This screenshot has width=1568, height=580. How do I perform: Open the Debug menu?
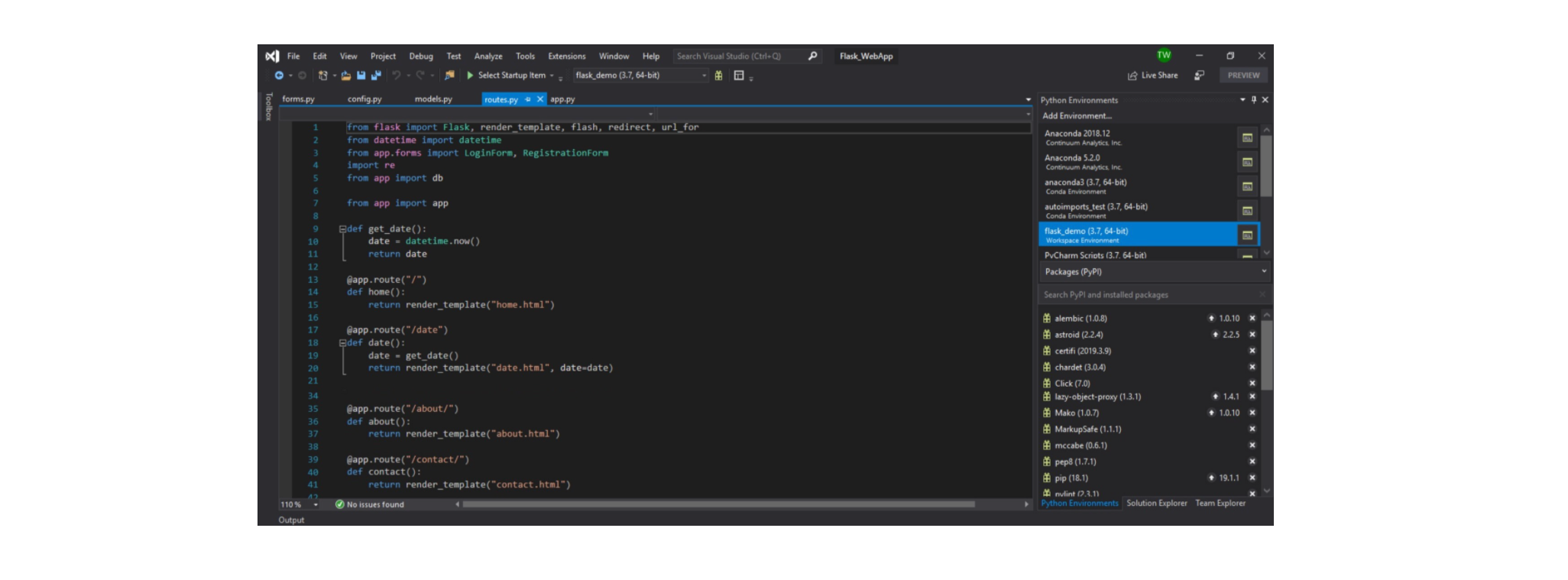pos(420,57)
